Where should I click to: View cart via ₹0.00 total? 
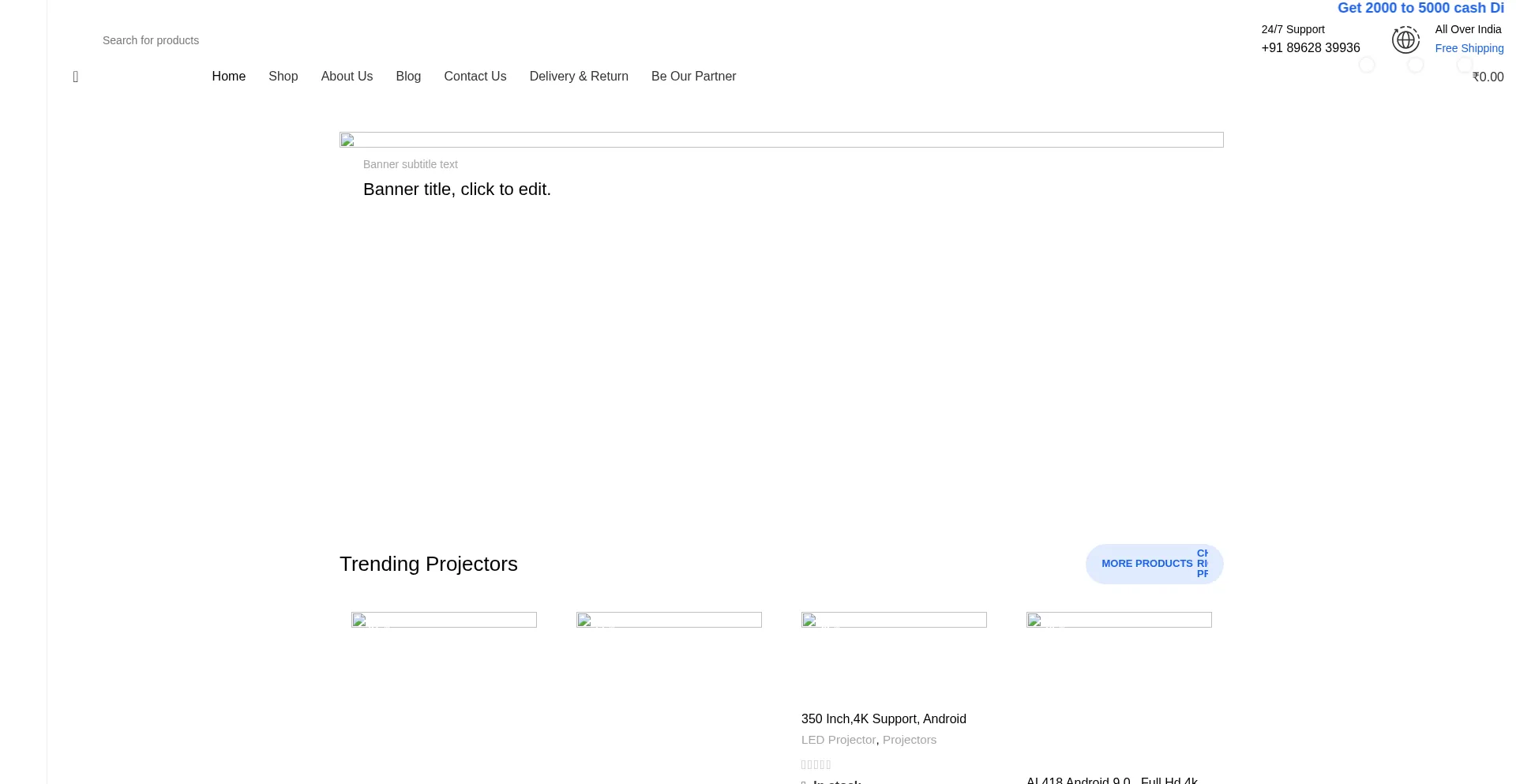click(1488, 77)
